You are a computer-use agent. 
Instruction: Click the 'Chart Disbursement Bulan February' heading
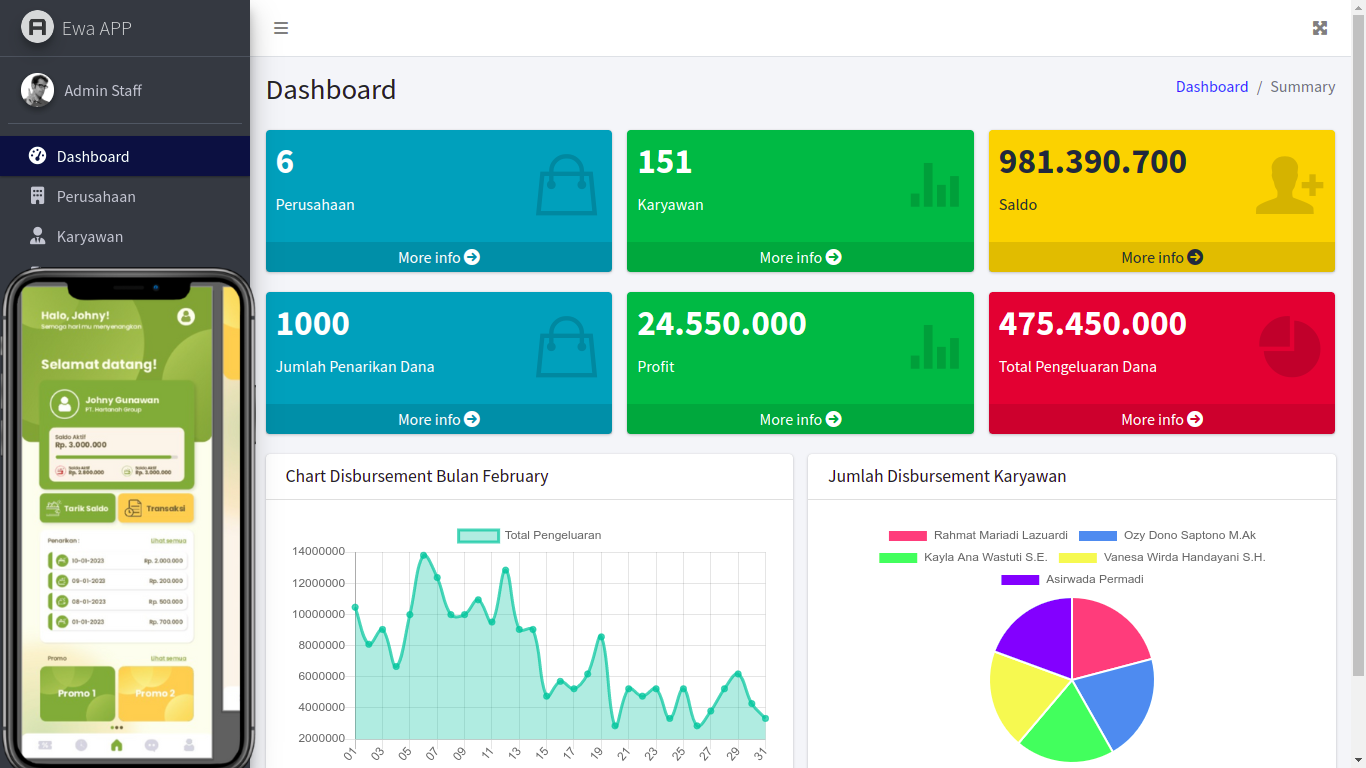point(417,476)
